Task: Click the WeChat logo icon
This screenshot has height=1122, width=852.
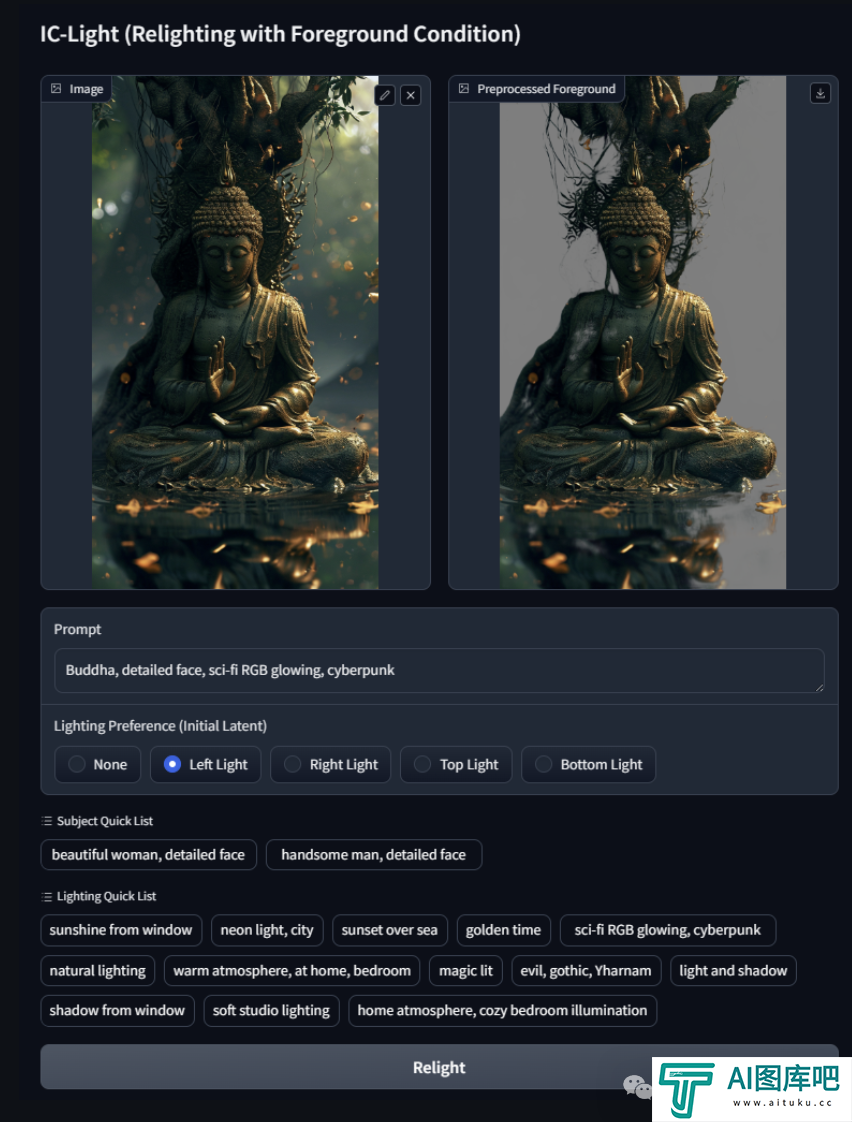Action: pyautogui.click(x=637, y=1087)
